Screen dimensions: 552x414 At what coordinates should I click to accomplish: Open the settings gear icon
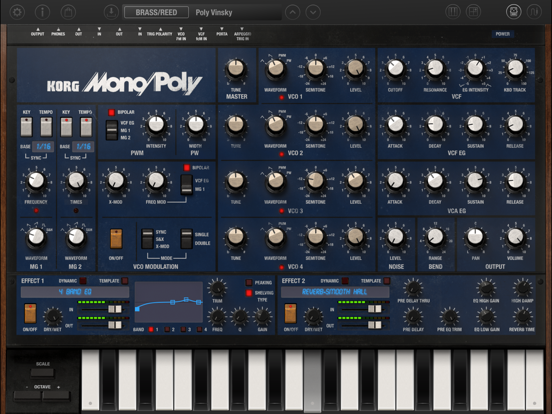click(x=17, y=12)
